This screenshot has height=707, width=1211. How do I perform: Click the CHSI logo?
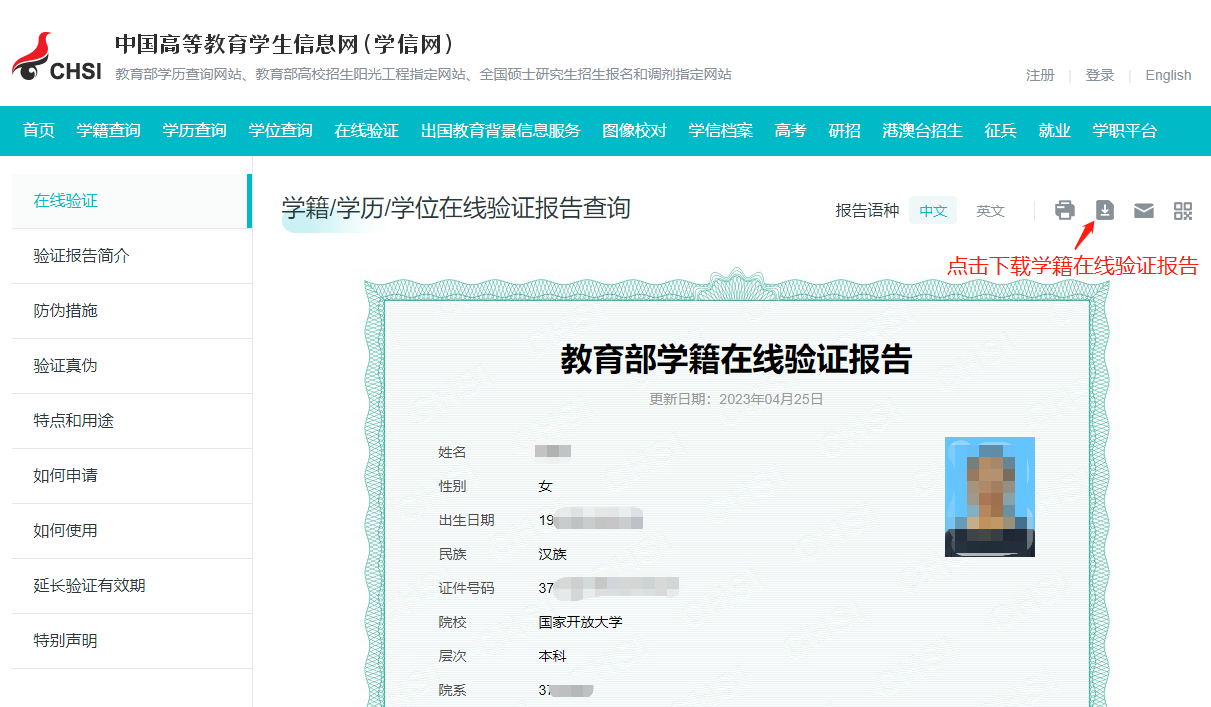[57, 58]
